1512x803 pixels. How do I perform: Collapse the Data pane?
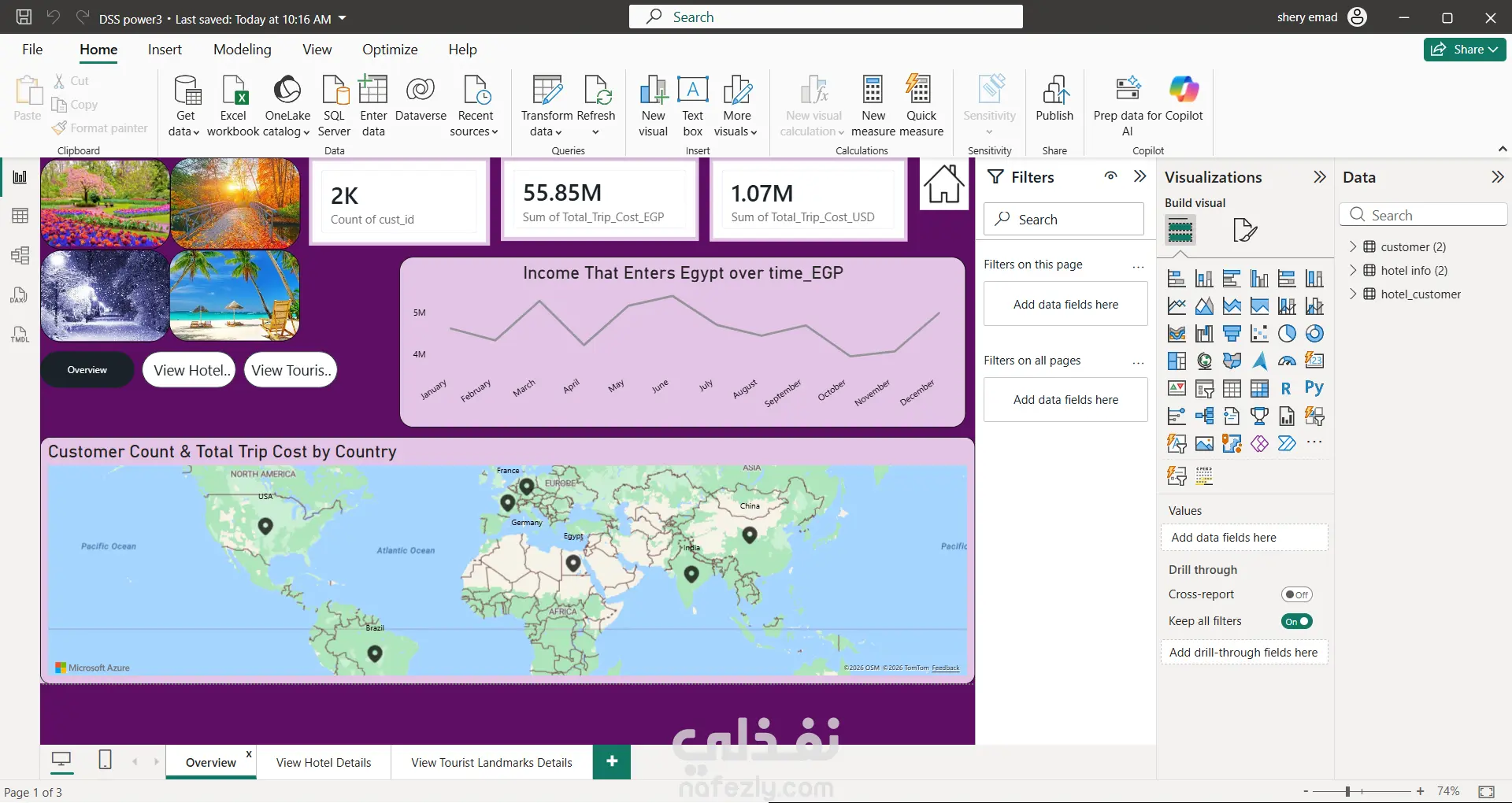1498,177
